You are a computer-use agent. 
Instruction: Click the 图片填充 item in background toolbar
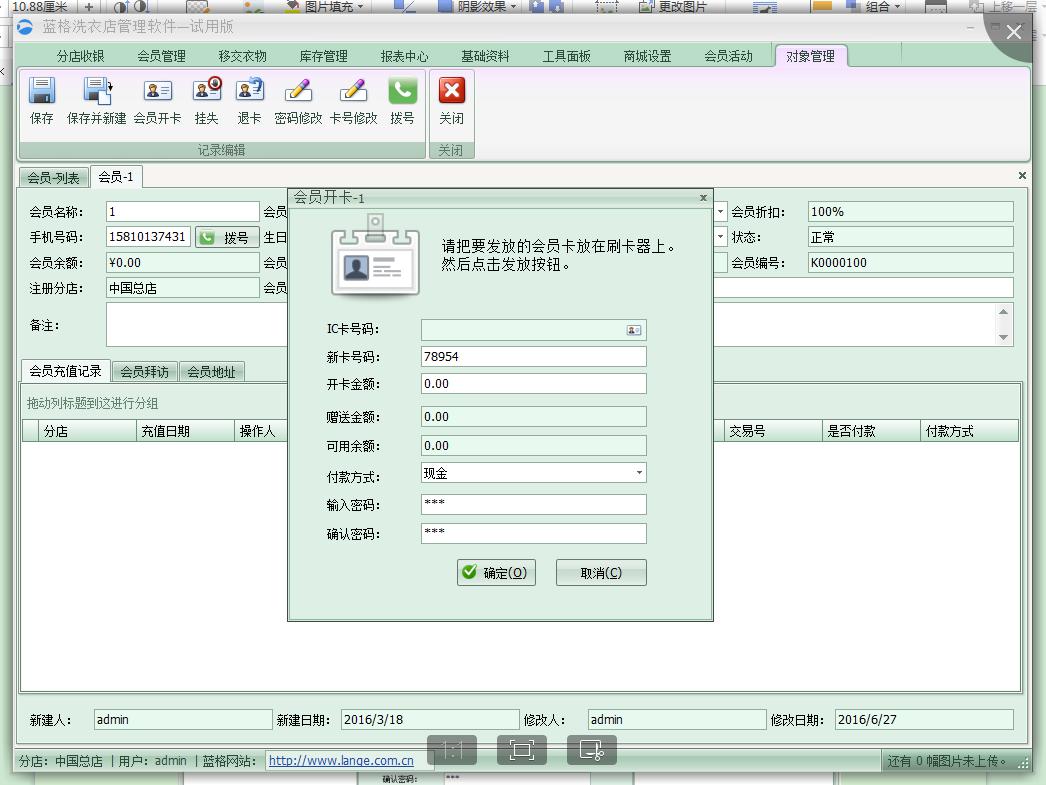(326, 7)
